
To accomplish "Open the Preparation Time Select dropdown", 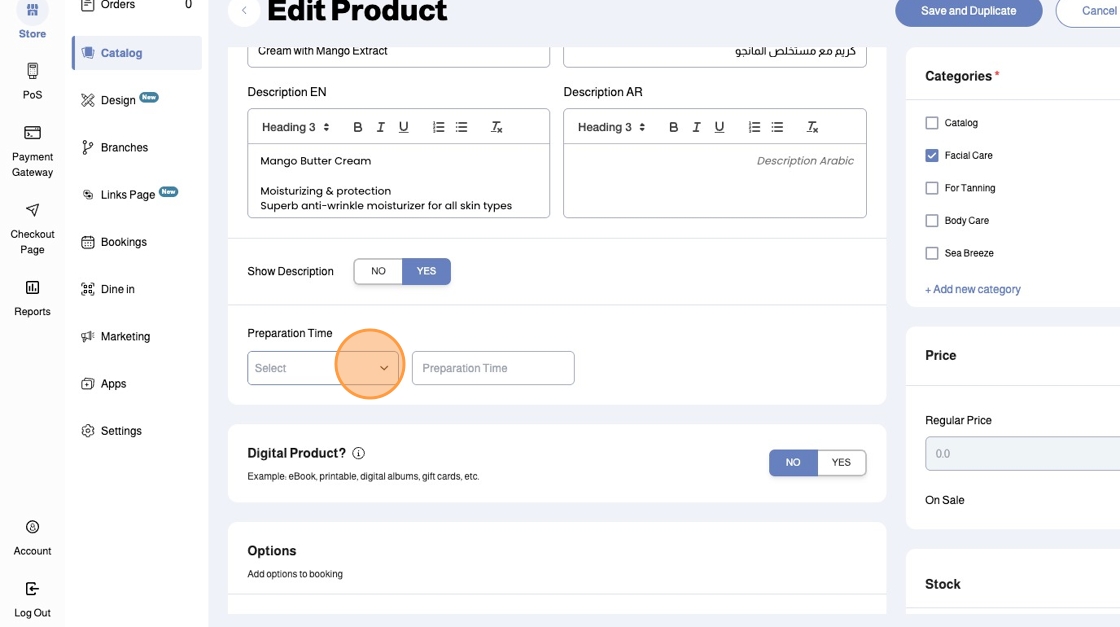I will 322,368.
